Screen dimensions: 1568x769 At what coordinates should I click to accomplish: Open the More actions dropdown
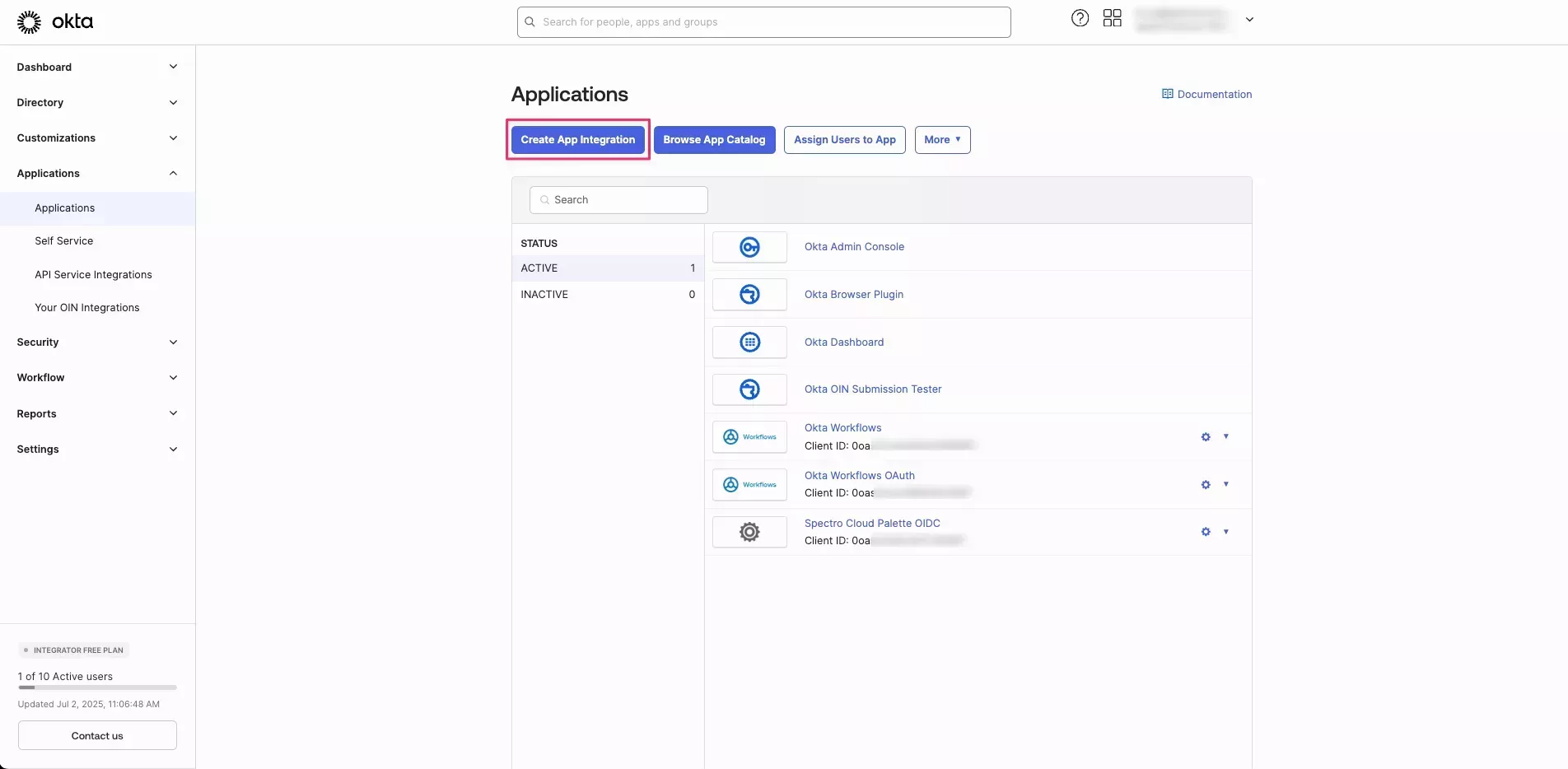pyautogui.click(x=942, y=139)
